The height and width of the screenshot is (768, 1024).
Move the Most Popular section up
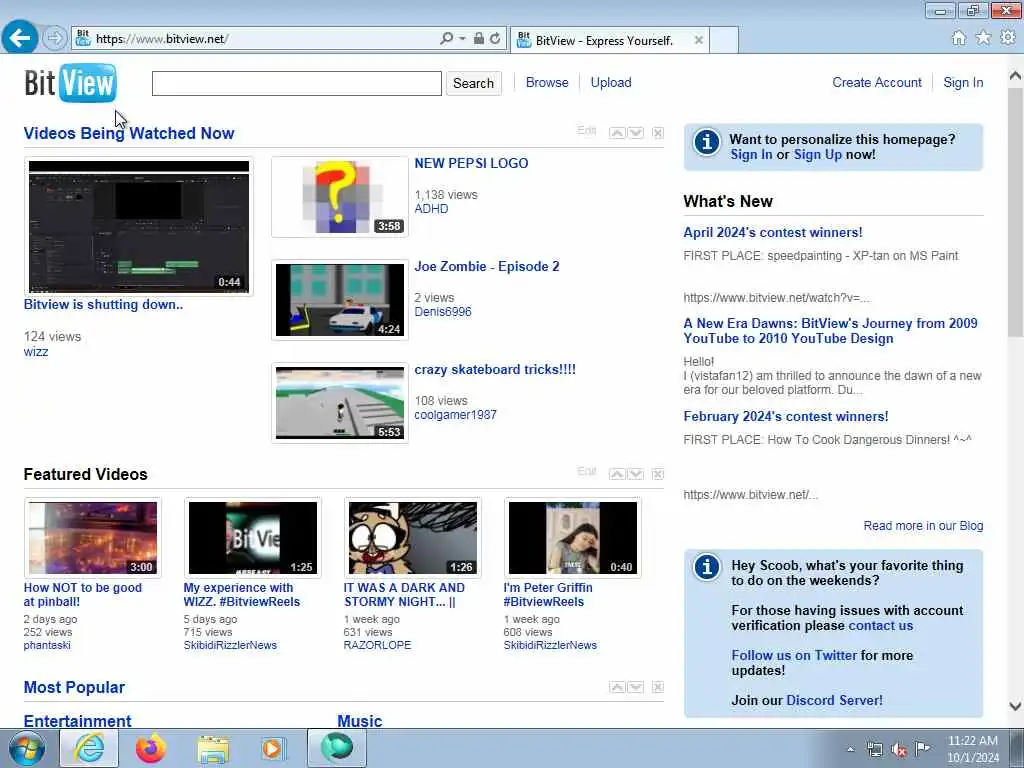(616, 687)
